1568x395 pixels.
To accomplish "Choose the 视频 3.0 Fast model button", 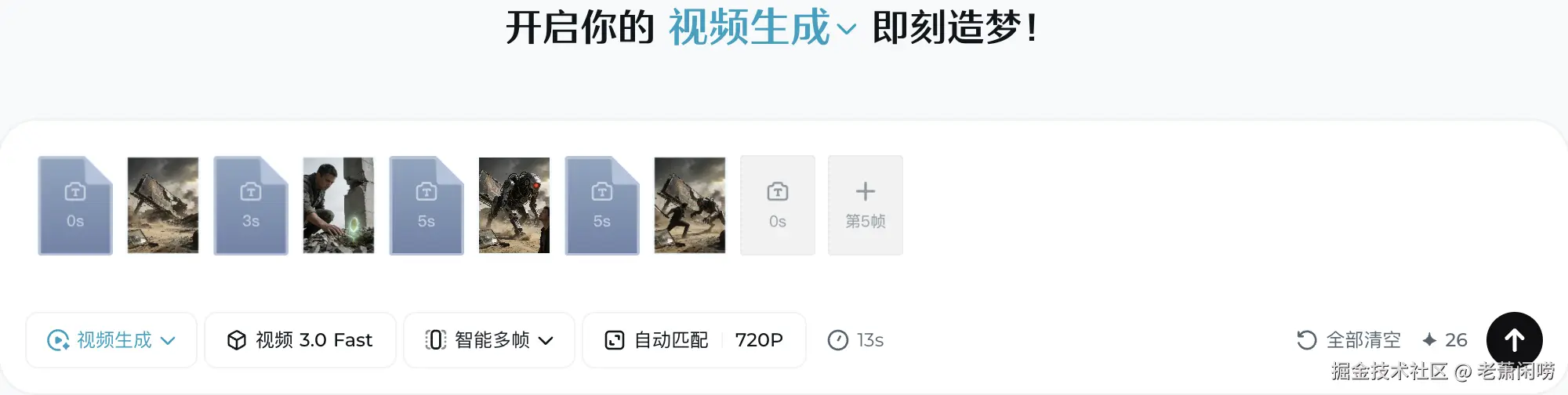I will click(300, 339).
